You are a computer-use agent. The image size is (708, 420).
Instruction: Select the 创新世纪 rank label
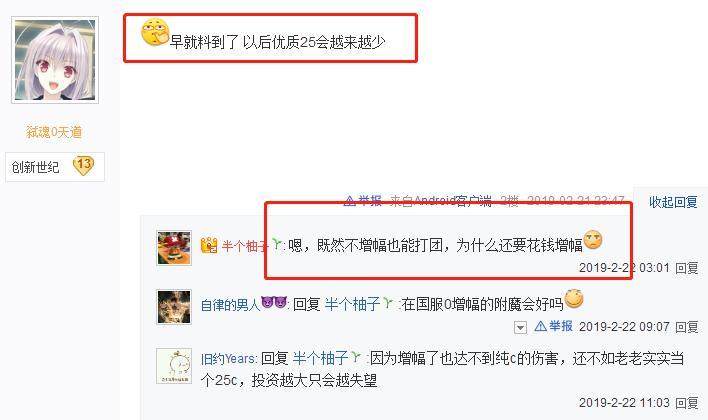[35, 167]
